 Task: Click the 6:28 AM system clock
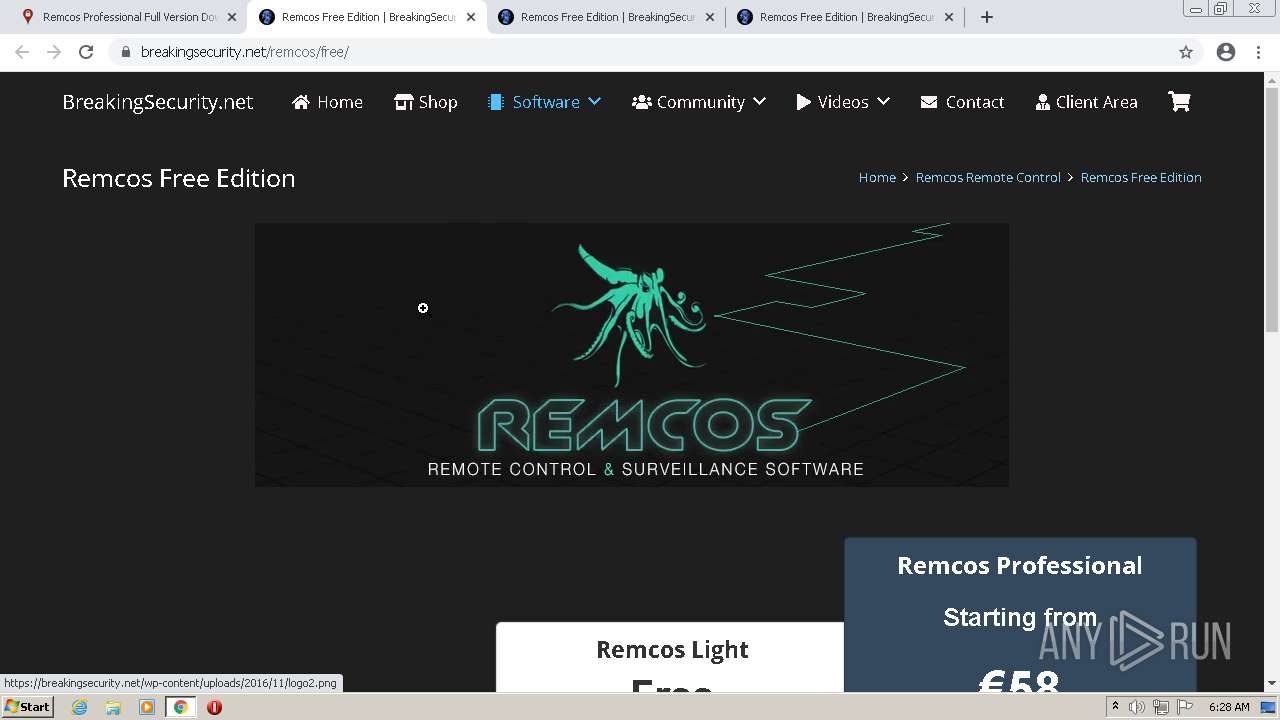tap(1229, 707)
